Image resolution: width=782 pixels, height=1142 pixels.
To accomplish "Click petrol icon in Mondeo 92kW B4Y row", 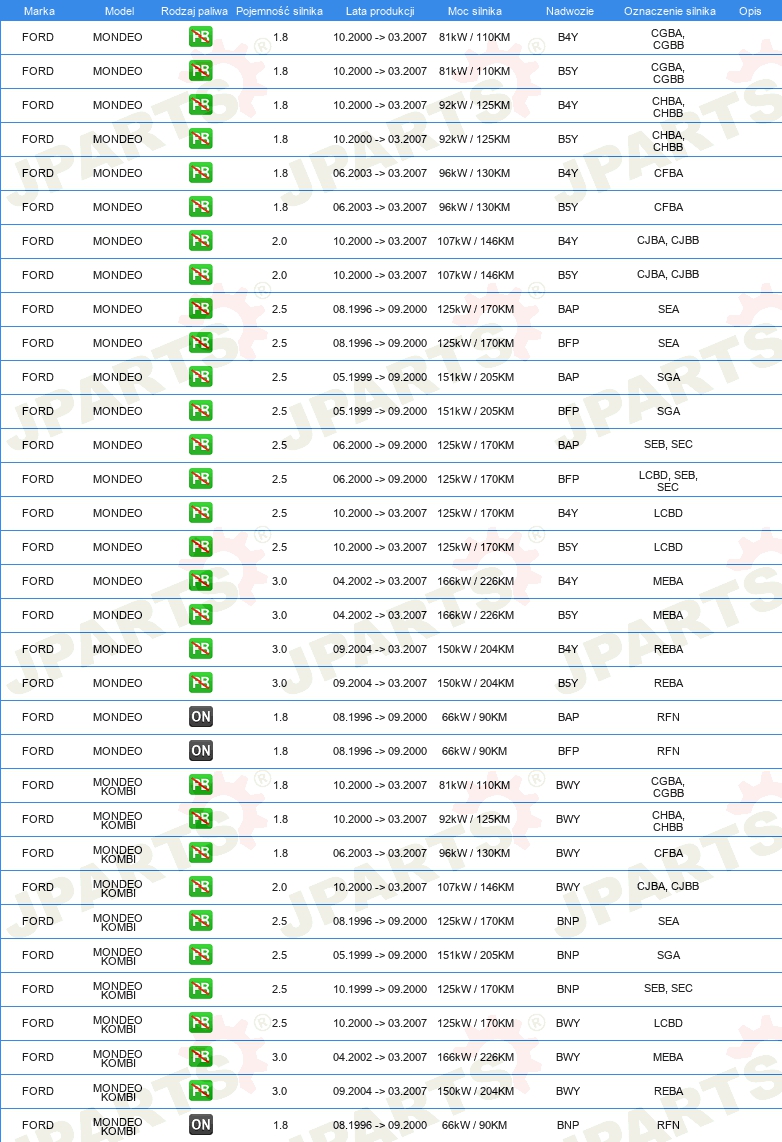I will (x=200, y=105).
